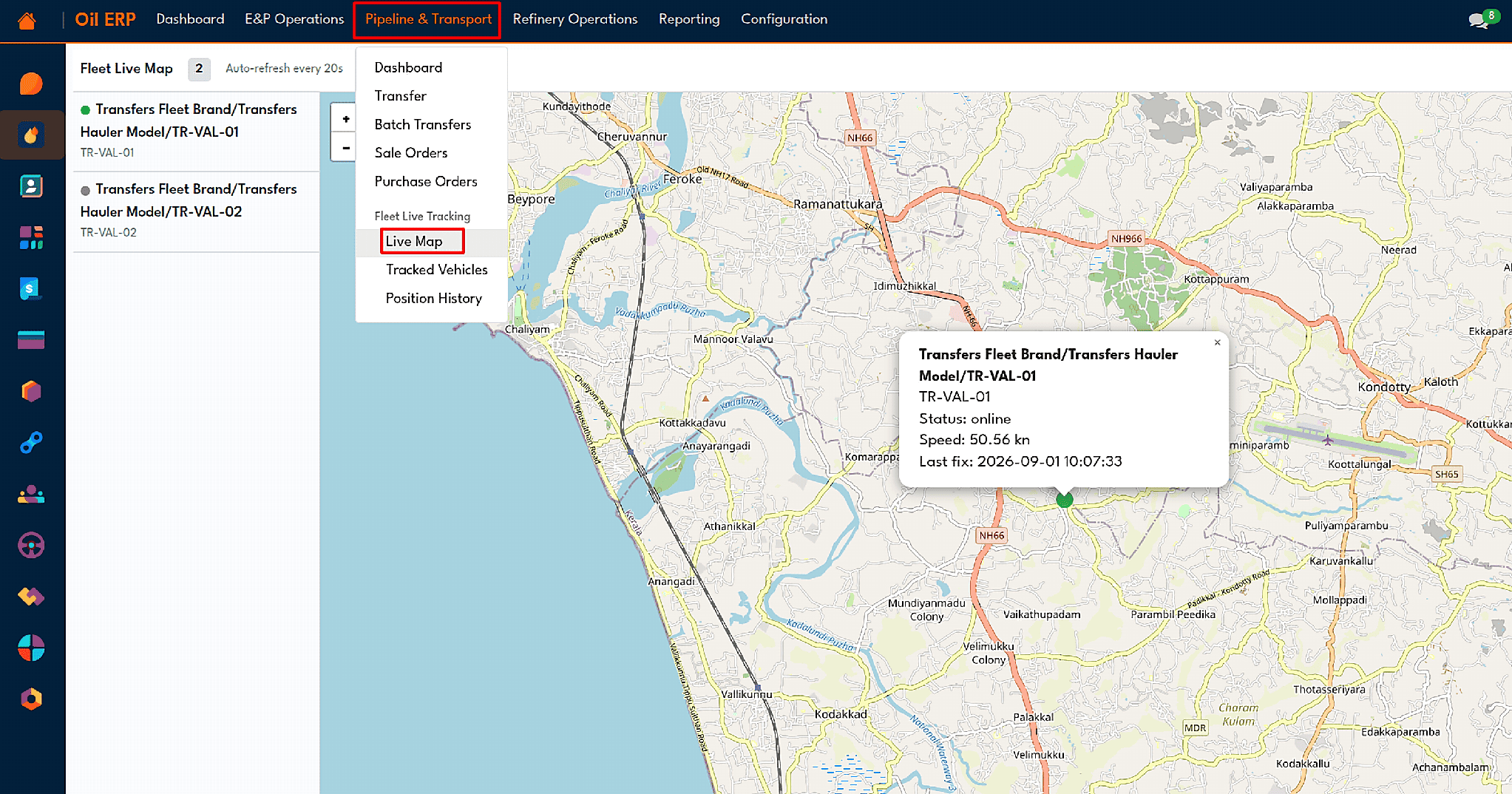Viewport: 1512px width, 794px height.
Task: Open the teal-purple card sidebar icon
Action: pyautogui.click(x=31, y=340)
